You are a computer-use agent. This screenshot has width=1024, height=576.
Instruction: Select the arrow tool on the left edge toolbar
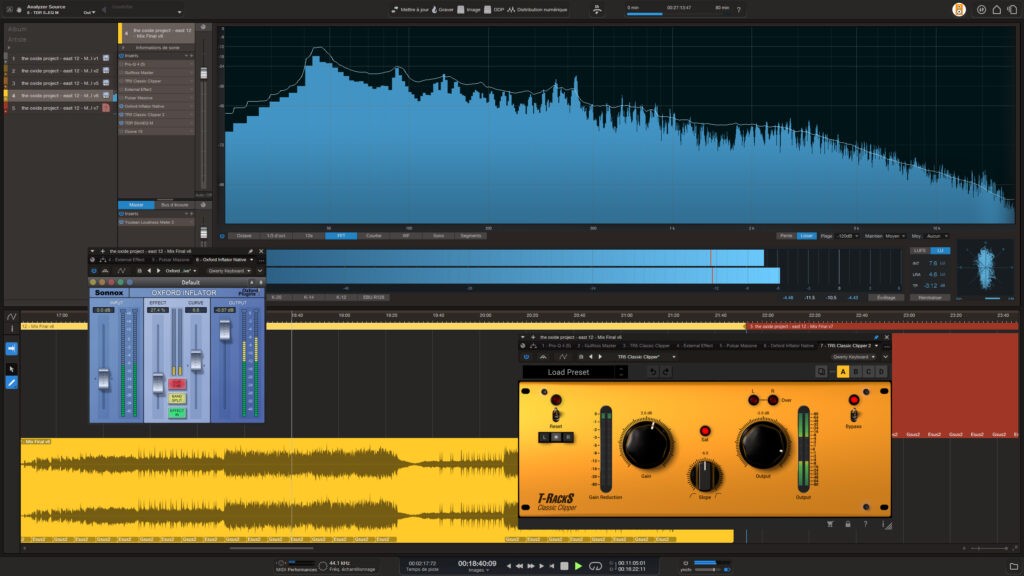pos(11,368)
